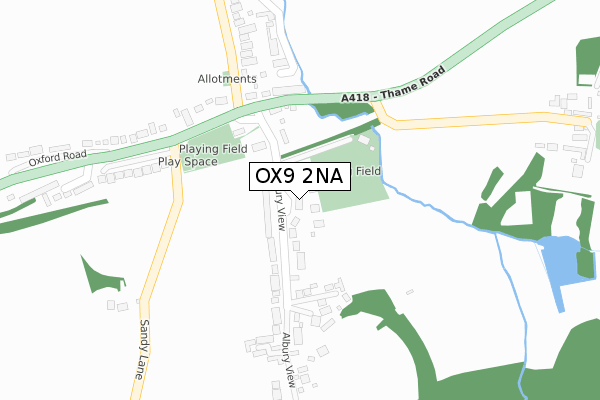
Task: Click the upper Albury View label near callout
Action: pos(280,211)
